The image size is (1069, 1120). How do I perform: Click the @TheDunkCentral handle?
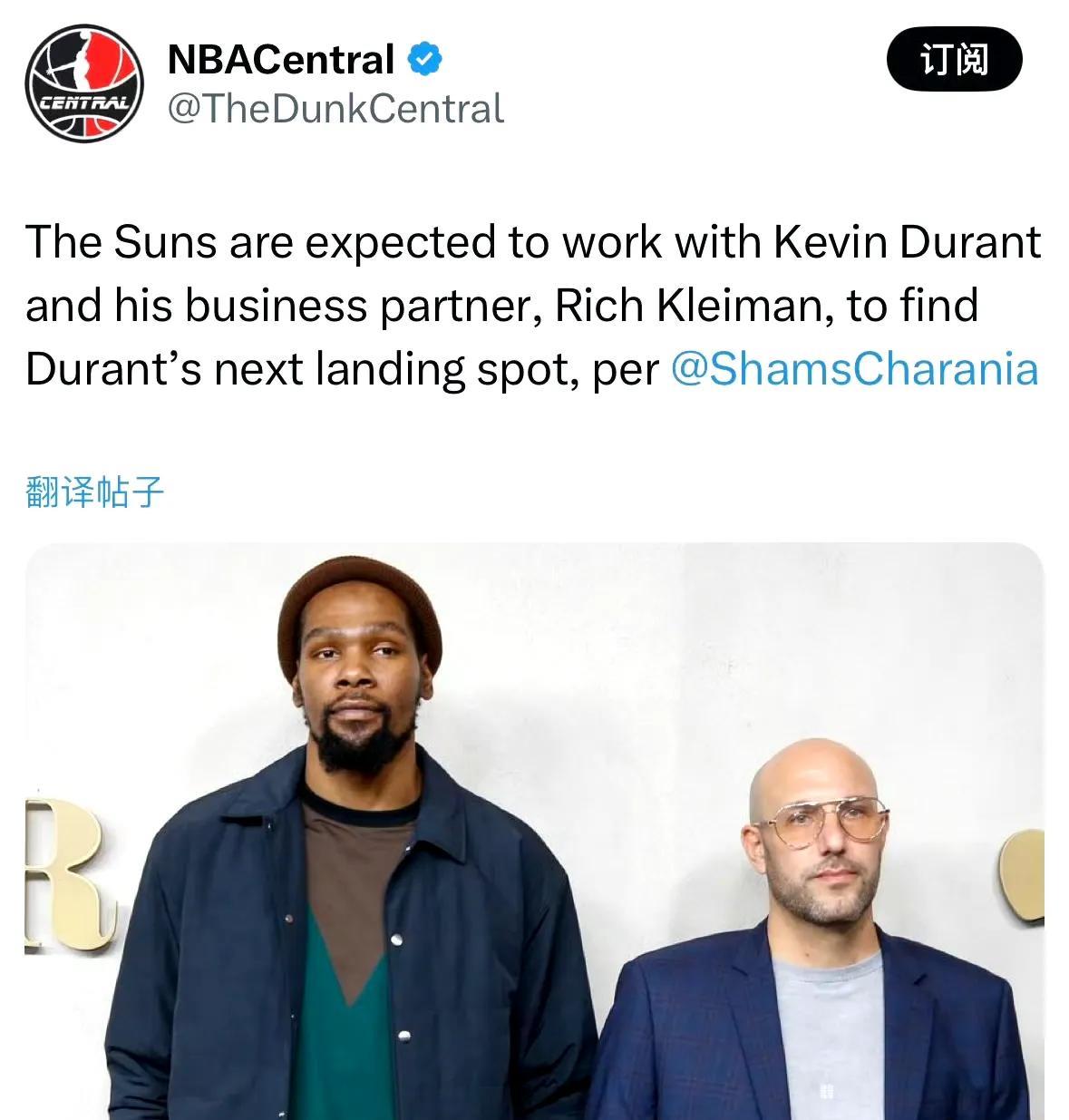(x=335, y=110)
